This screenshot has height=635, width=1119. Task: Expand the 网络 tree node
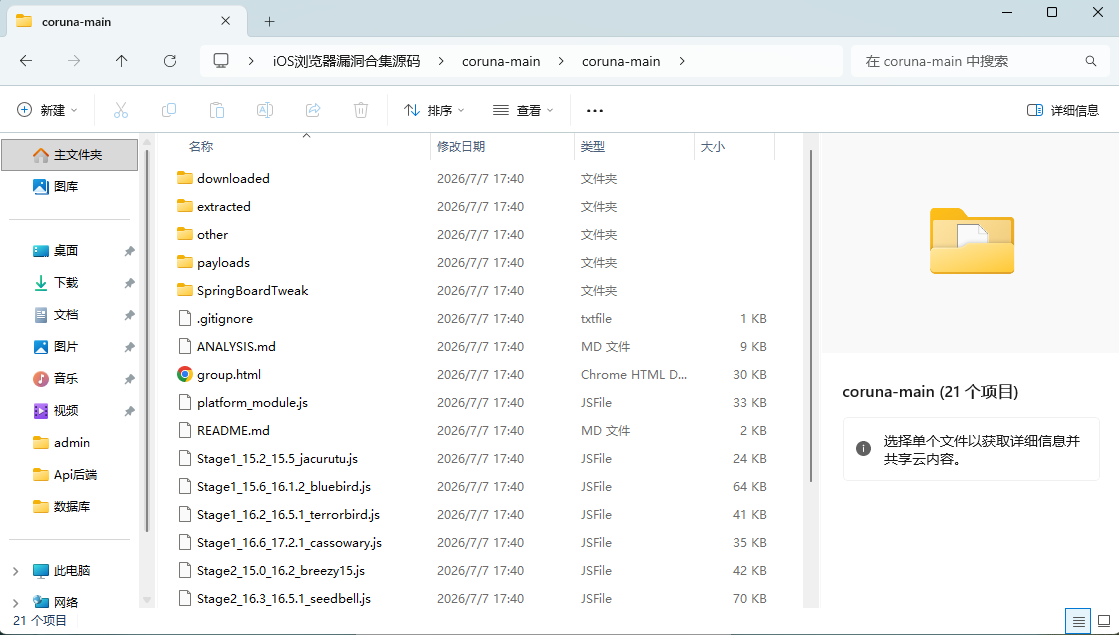click(15, 602)
